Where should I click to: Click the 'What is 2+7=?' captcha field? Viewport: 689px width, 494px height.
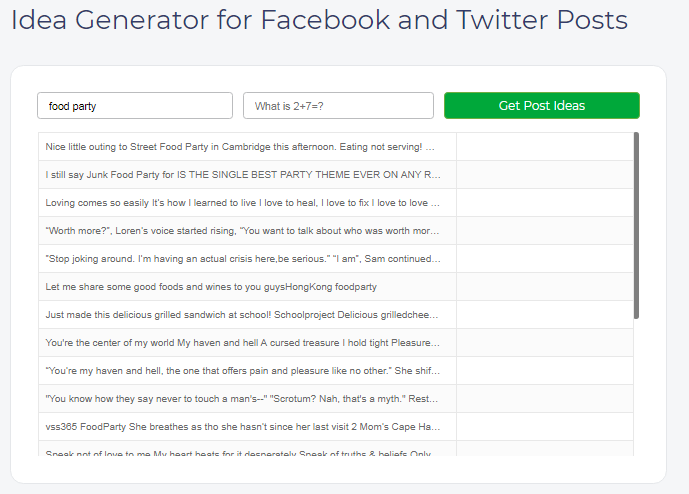(338, 105)
